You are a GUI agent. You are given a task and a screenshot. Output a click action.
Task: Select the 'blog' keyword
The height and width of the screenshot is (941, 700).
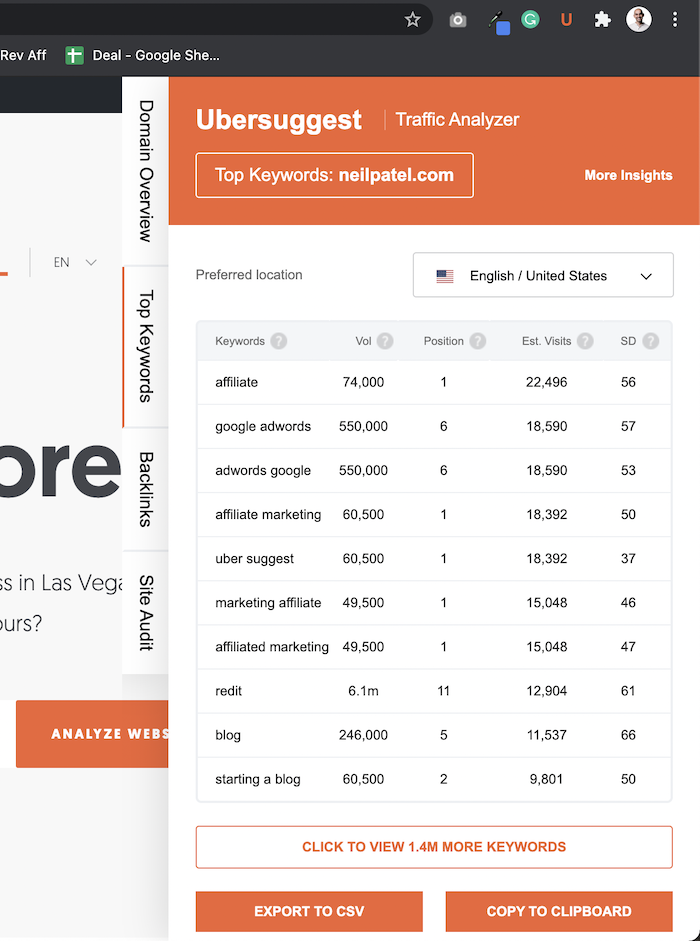pos(228,735)
